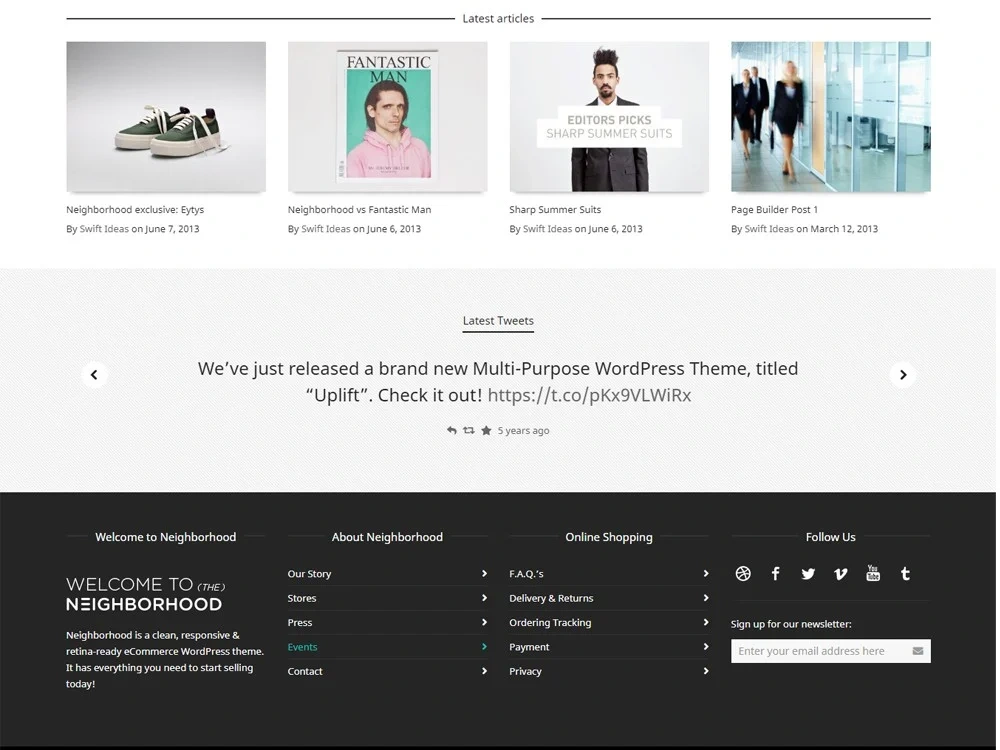Open F.A.Q.'s footer link
1000x750 pixels.
pyautogui.click(x=526, y=574)
